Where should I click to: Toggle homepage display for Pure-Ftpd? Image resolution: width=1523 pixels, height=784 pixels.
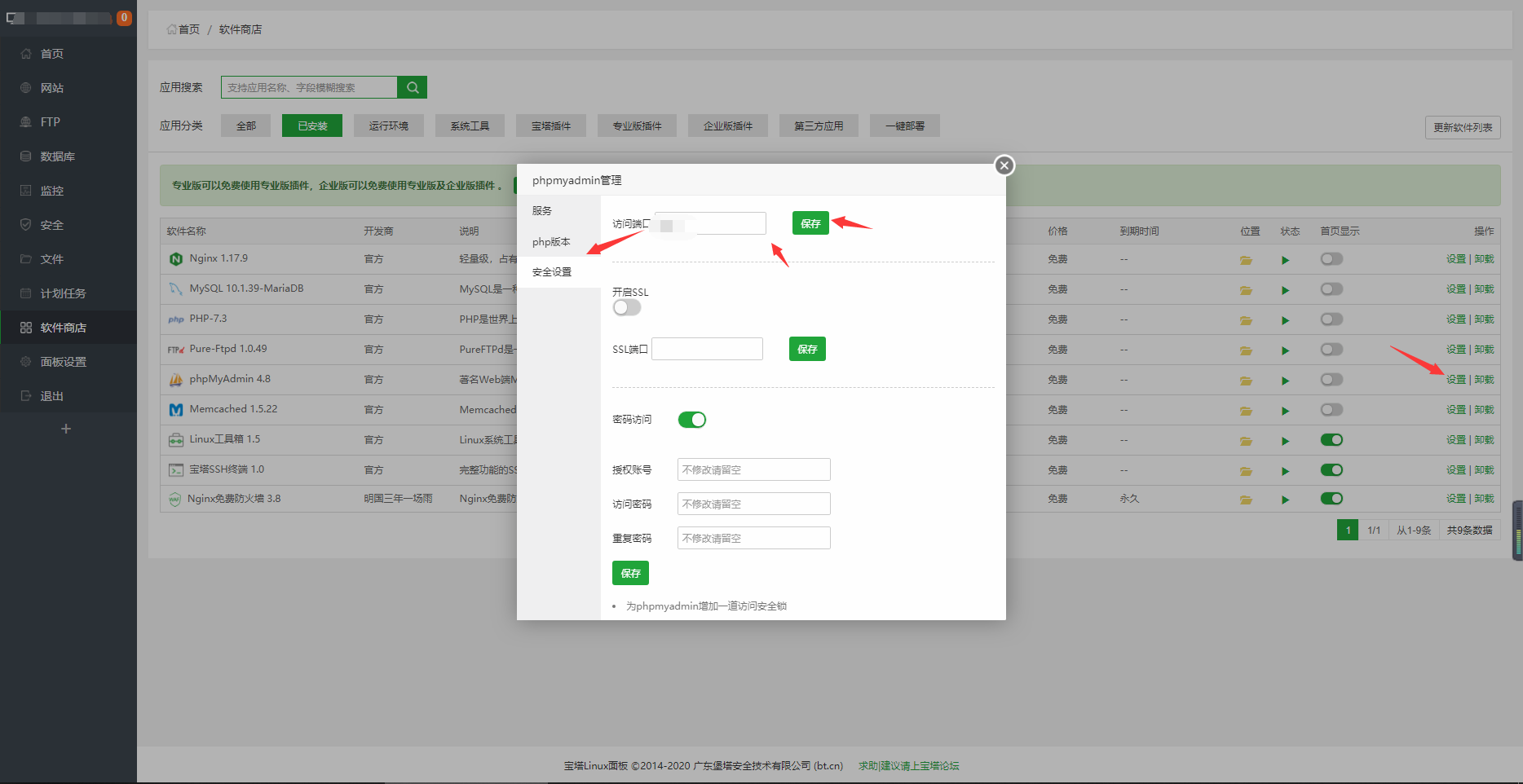[x=1331, y=350]
